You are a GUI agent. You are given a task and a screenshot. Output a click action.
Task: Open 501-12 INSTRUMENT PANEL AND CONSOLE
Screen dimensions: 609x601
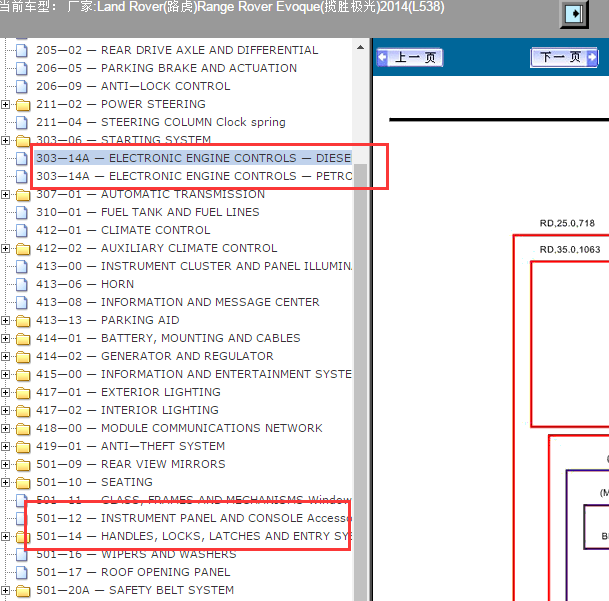194,518
